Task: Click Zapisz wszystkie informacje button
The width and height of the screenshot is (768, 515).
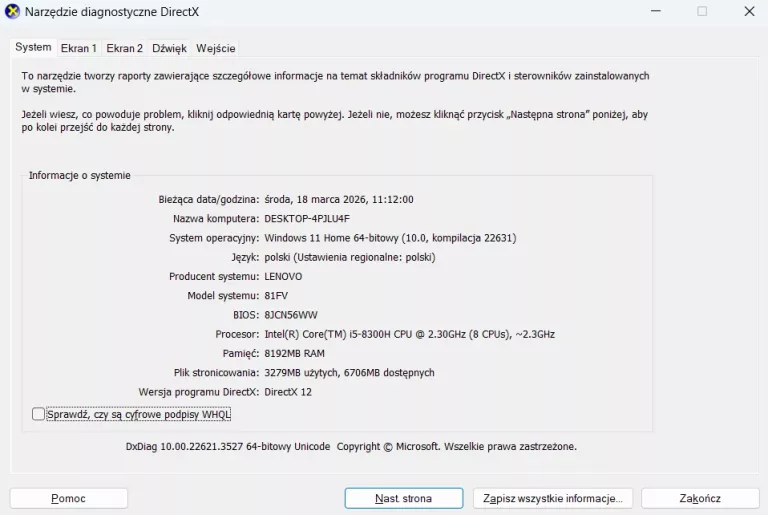Action: pos(552,498)
